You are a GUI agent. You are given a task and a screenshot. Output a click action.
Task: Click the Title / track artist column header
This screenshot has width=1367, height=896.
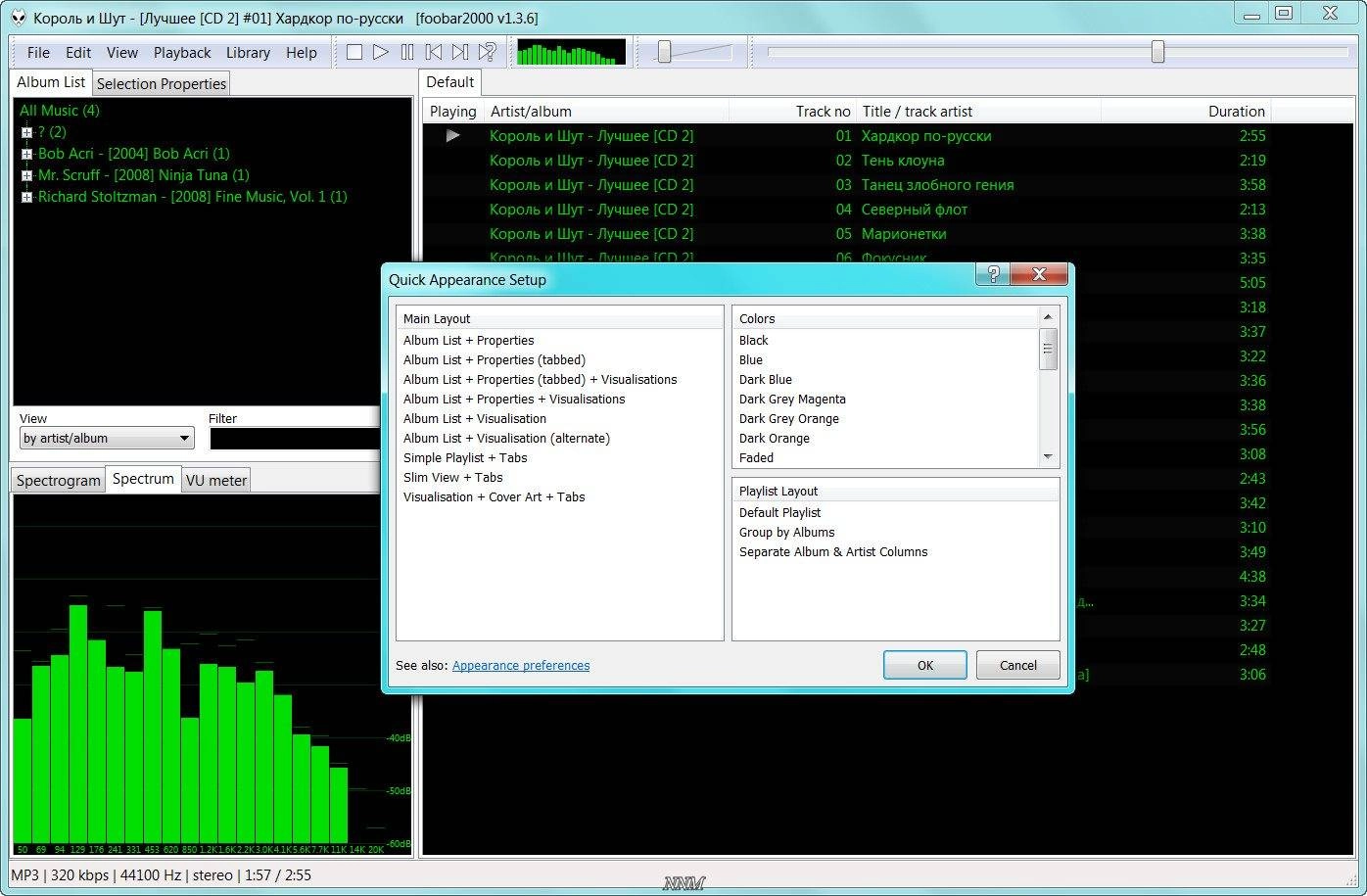coord(979,112)
